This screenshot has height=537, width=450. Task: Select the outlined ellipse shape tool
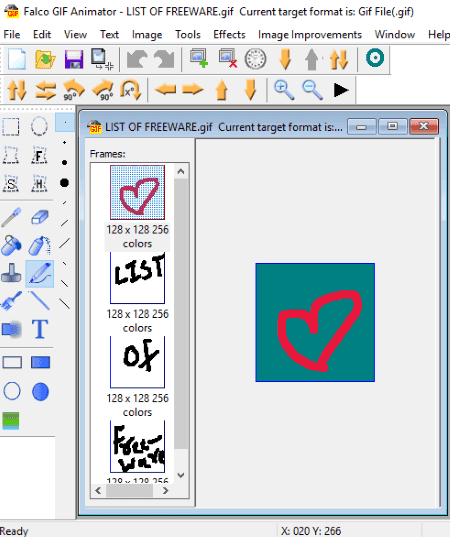tap(12, 391)
